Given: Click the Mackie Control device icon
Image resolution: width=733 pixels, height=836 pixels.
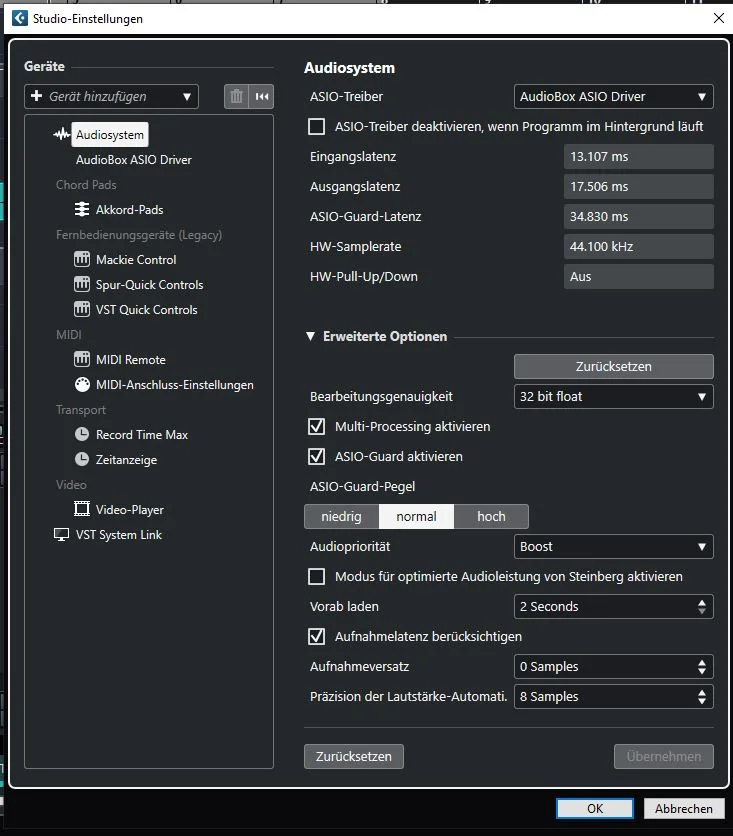Looking at the screenshot, I should pyautogui.click(x=82, y=260).
